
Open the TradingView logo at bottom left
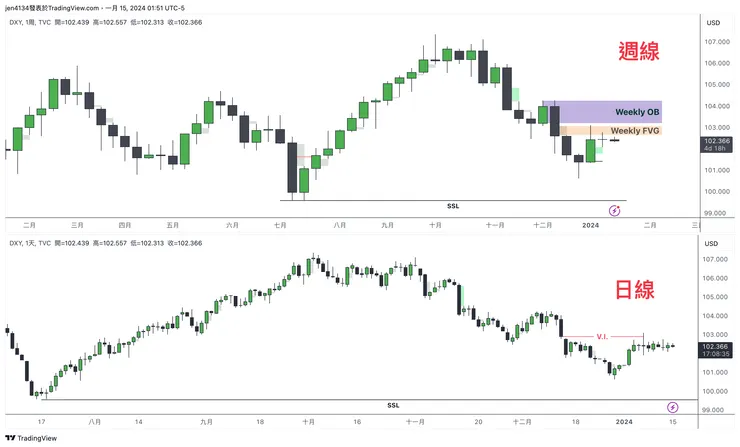(31, 438)
